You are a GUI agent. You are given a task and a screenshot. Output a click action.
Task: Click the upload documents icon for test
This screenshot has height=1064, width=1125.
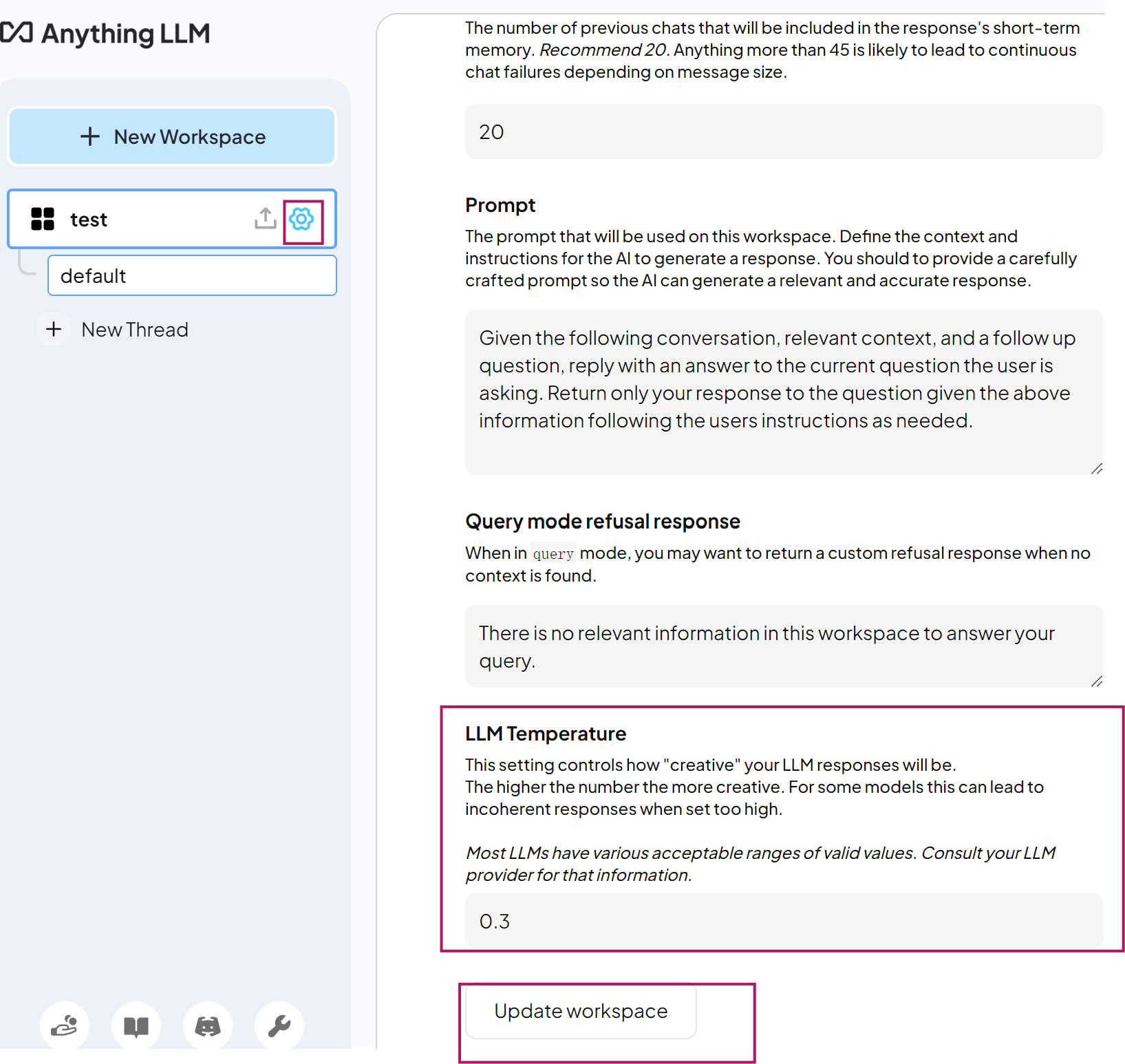click(x=265, y=218)
